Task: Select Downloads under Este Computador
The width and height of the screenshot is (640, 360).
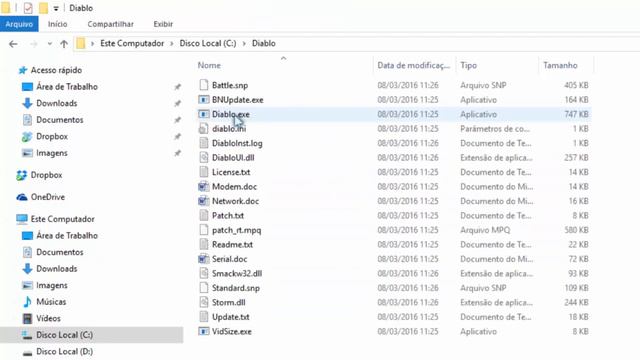Action: point(57,269)
